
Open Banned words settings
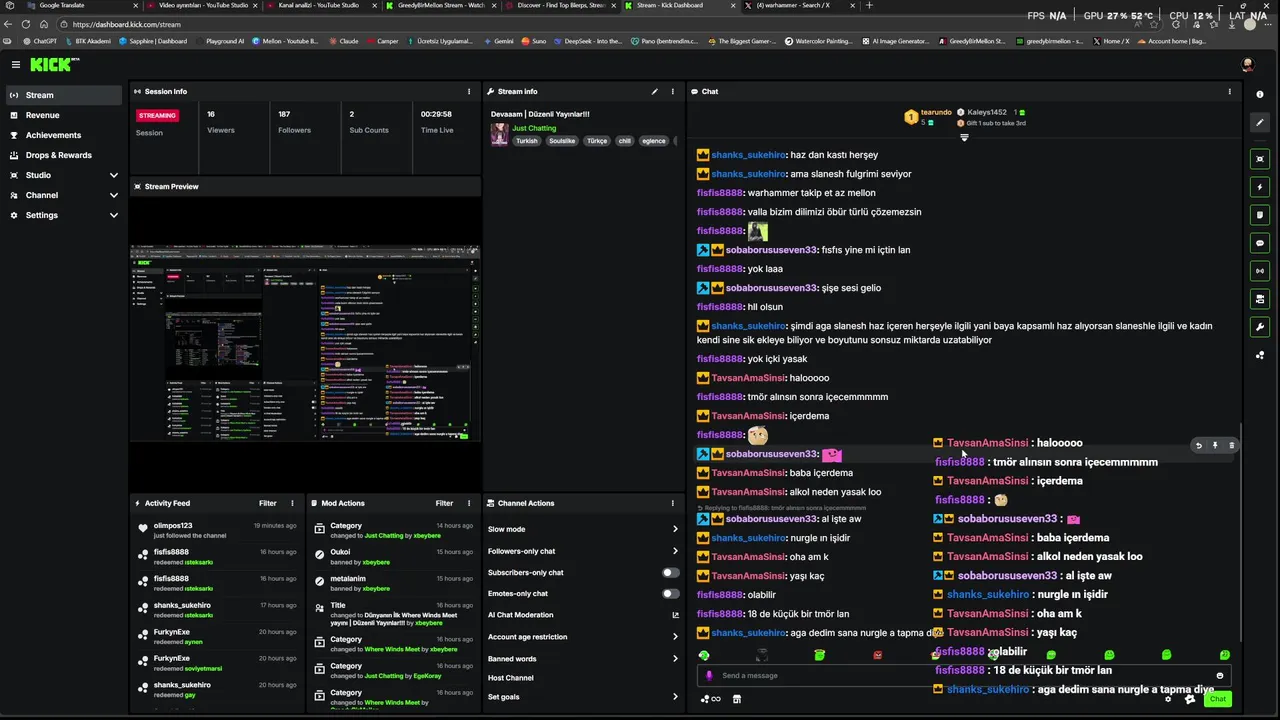point(583,659)
